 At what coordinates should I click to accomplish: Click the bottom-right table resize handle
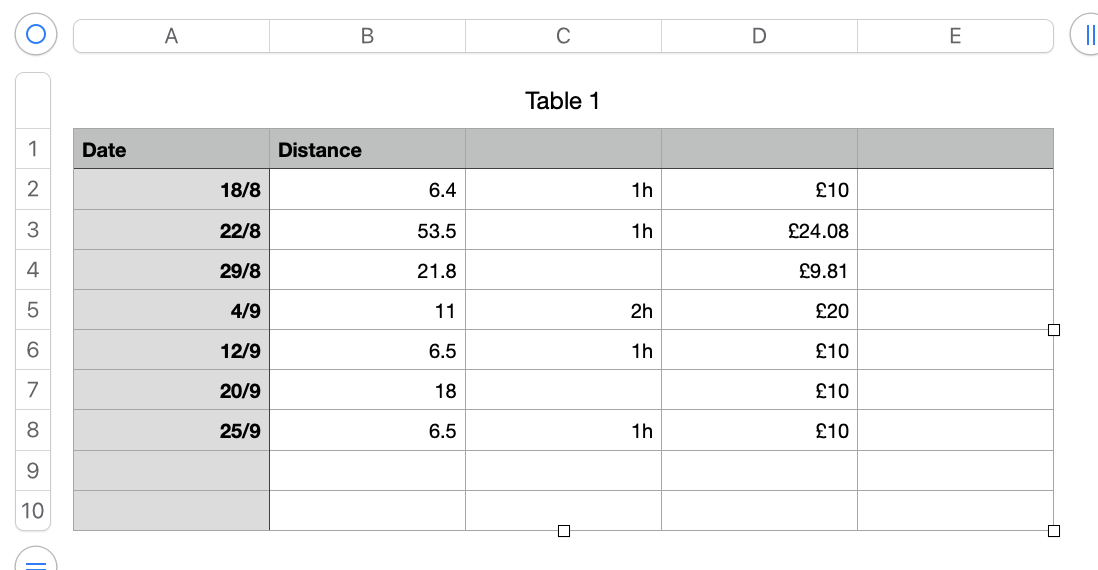coord(1054,531)
